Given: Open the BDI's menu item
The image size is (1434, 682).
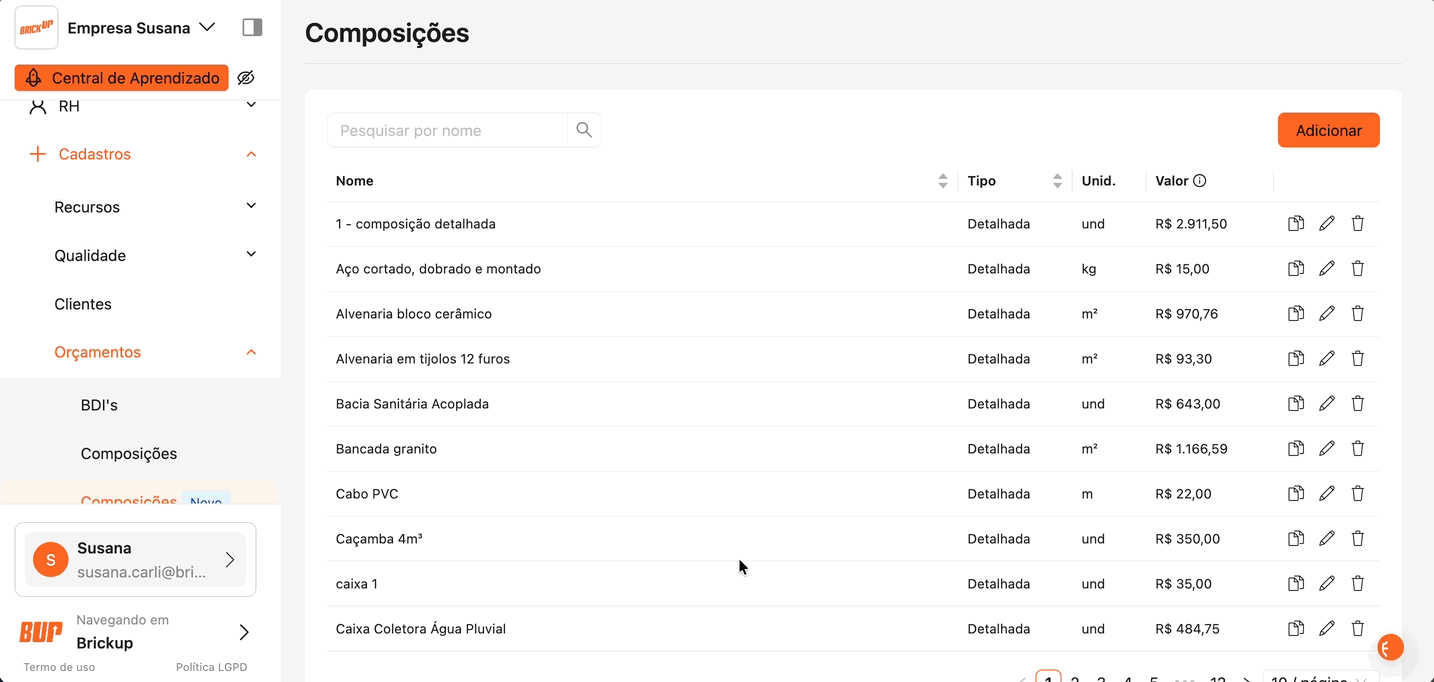Looking at the screenshot, I should [x=99, y=405].
